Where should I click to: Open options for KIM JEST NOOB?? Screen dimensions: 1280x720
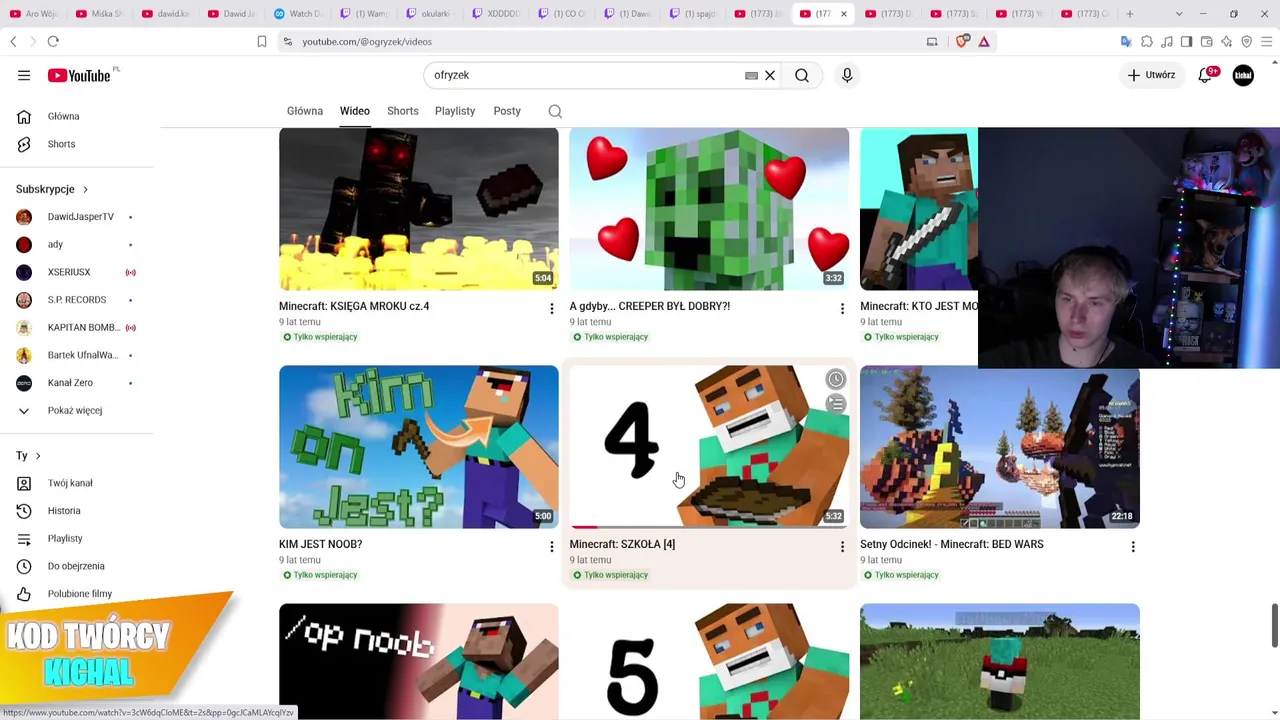coord(551,547)
